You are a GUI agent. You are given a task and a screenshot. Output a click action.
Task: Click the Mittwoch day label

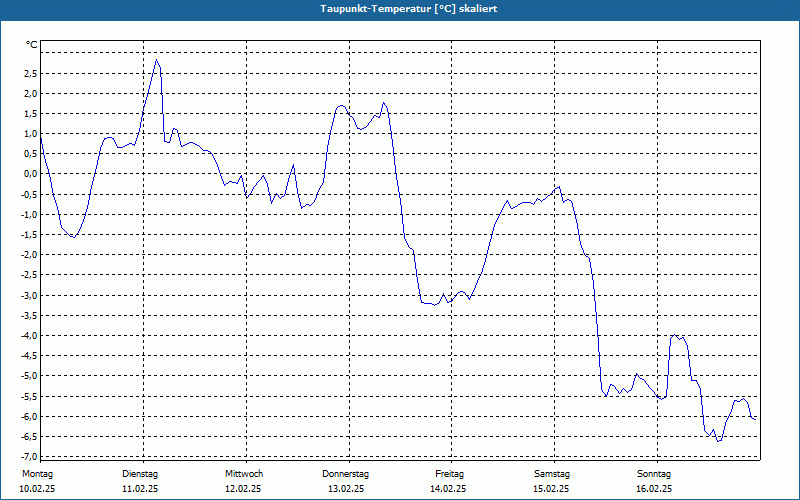tap(244, 474)
